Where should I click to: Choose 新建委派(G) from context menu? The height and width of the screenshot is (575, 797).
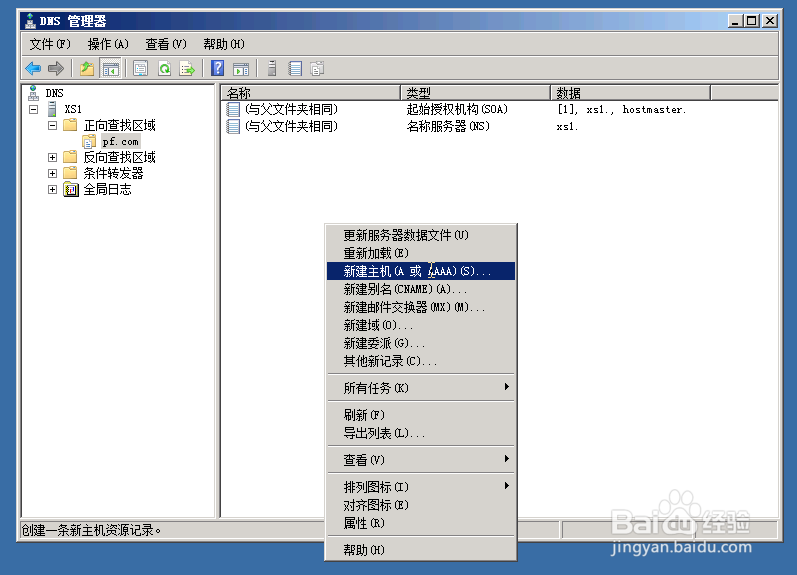pos(421,343)
